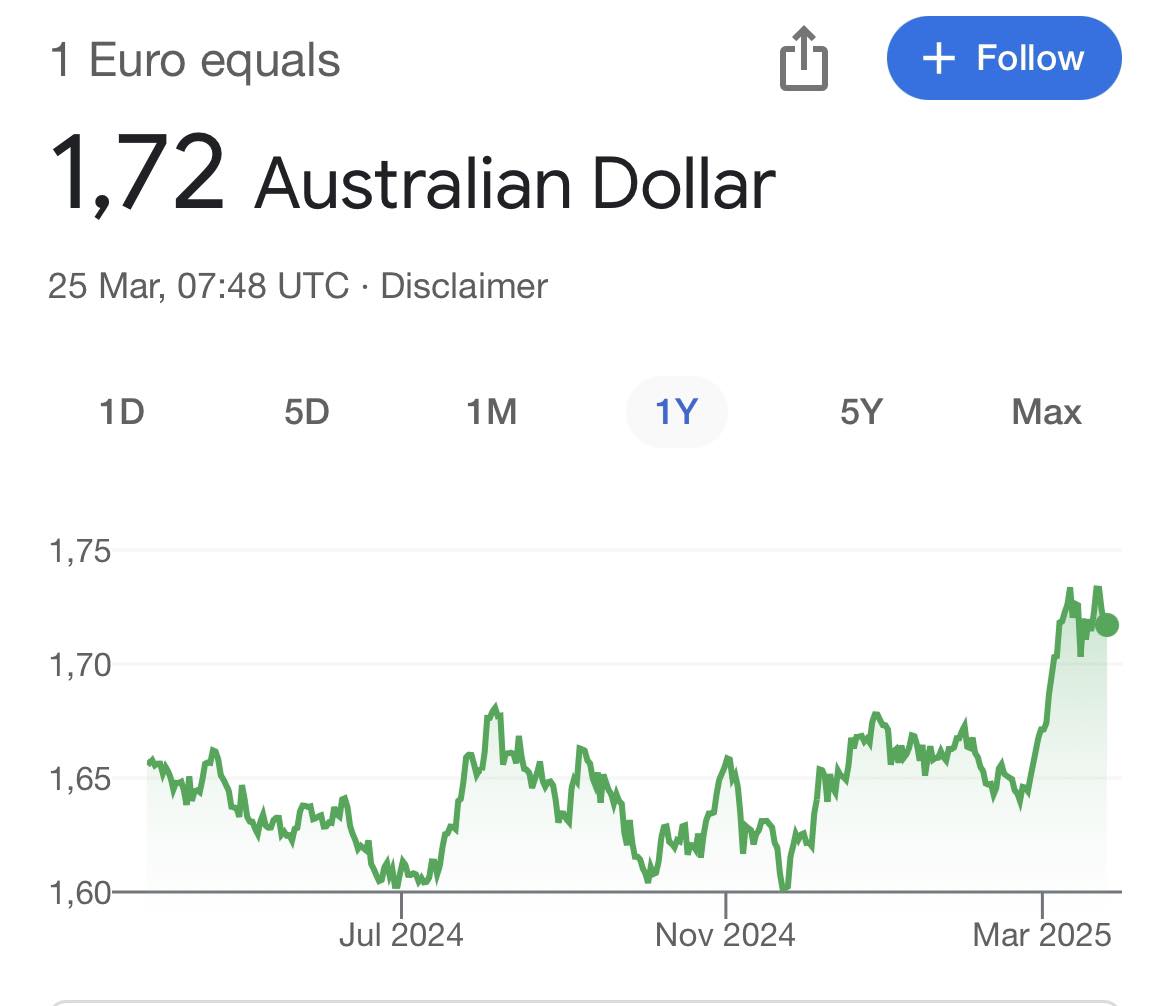Click the plus Follow button
1170x1006 pixels.
coord(1004,58)
